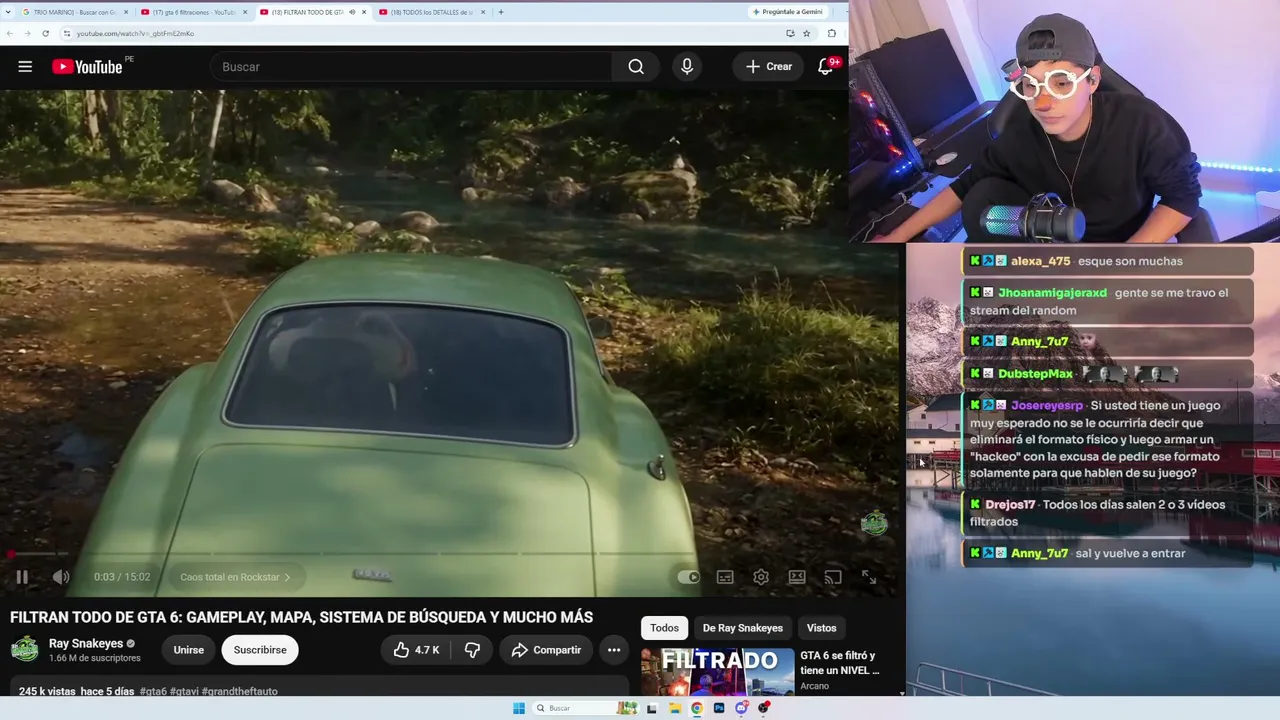
Task: Select the Vistos filter chip
Action: 821,628
